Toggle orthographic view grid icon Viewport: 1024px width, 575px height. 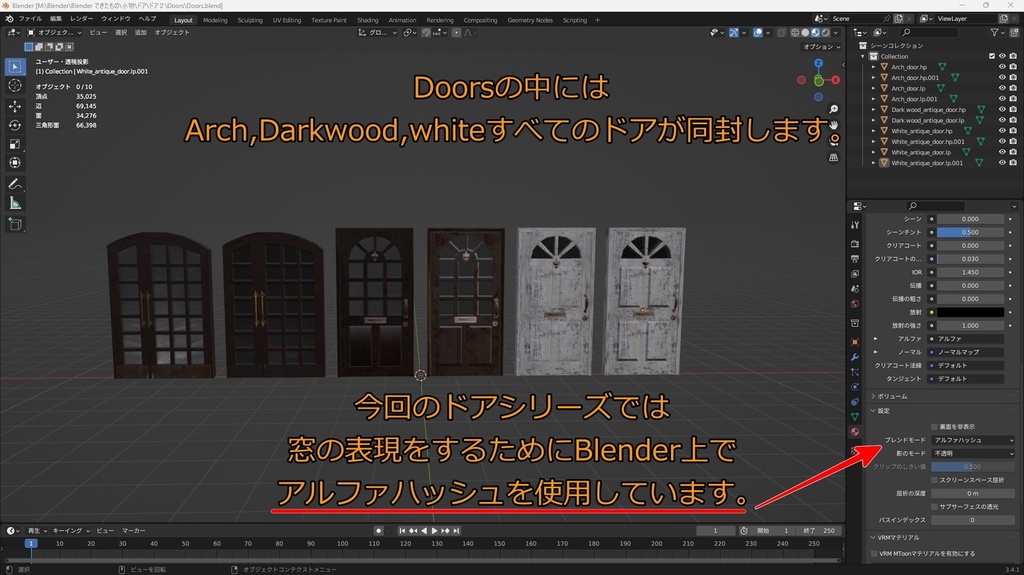tap(833, 157)
